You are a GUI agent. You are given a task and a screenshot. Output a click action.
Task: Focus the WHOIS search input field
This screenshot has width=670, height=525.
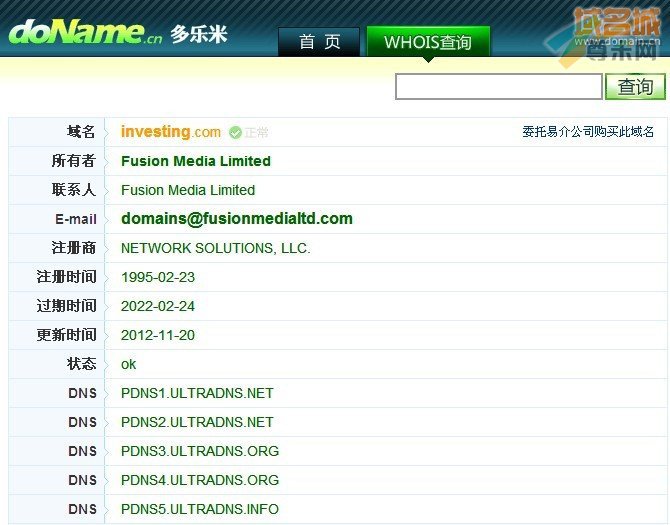tap(499, 87)
